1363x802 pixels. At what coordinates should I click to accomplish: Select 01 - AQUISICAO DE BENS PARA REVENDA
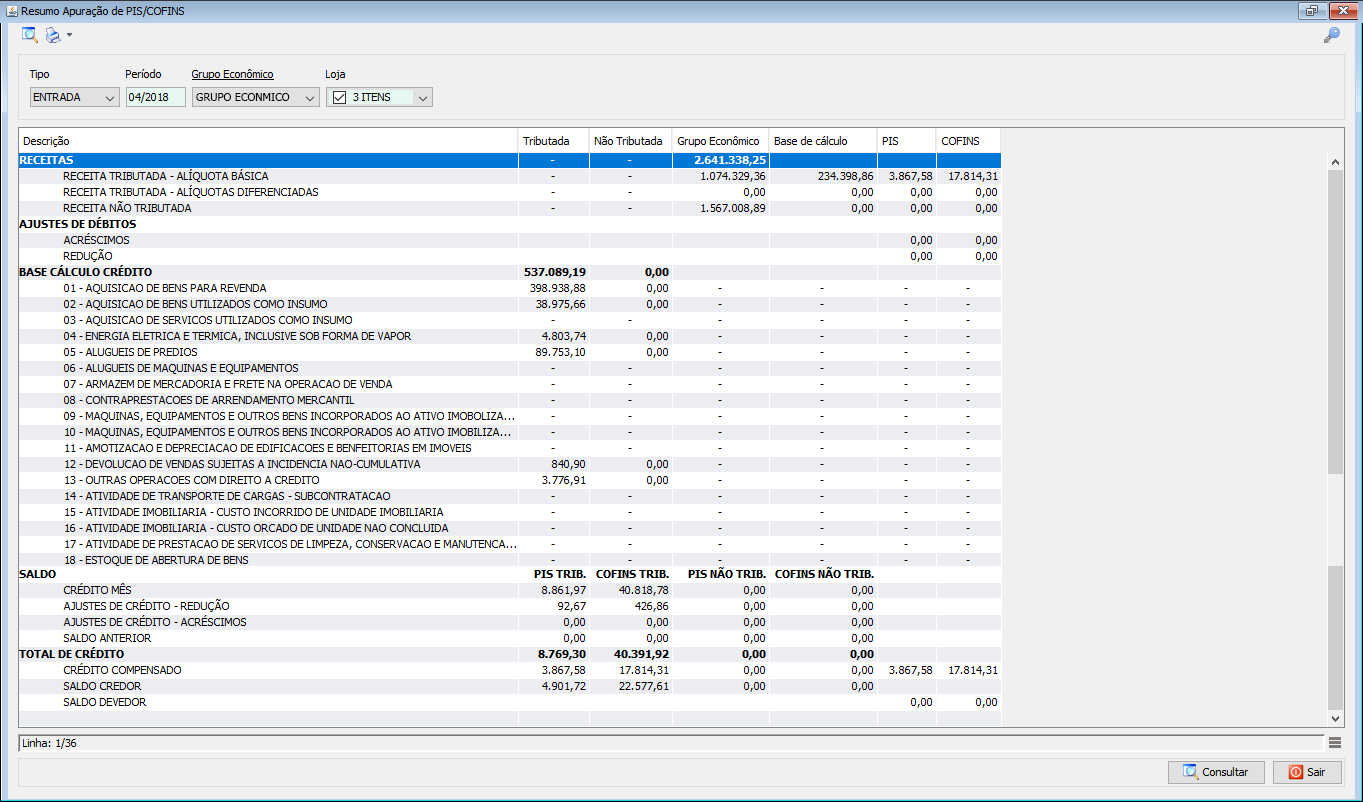click(510, 288)
